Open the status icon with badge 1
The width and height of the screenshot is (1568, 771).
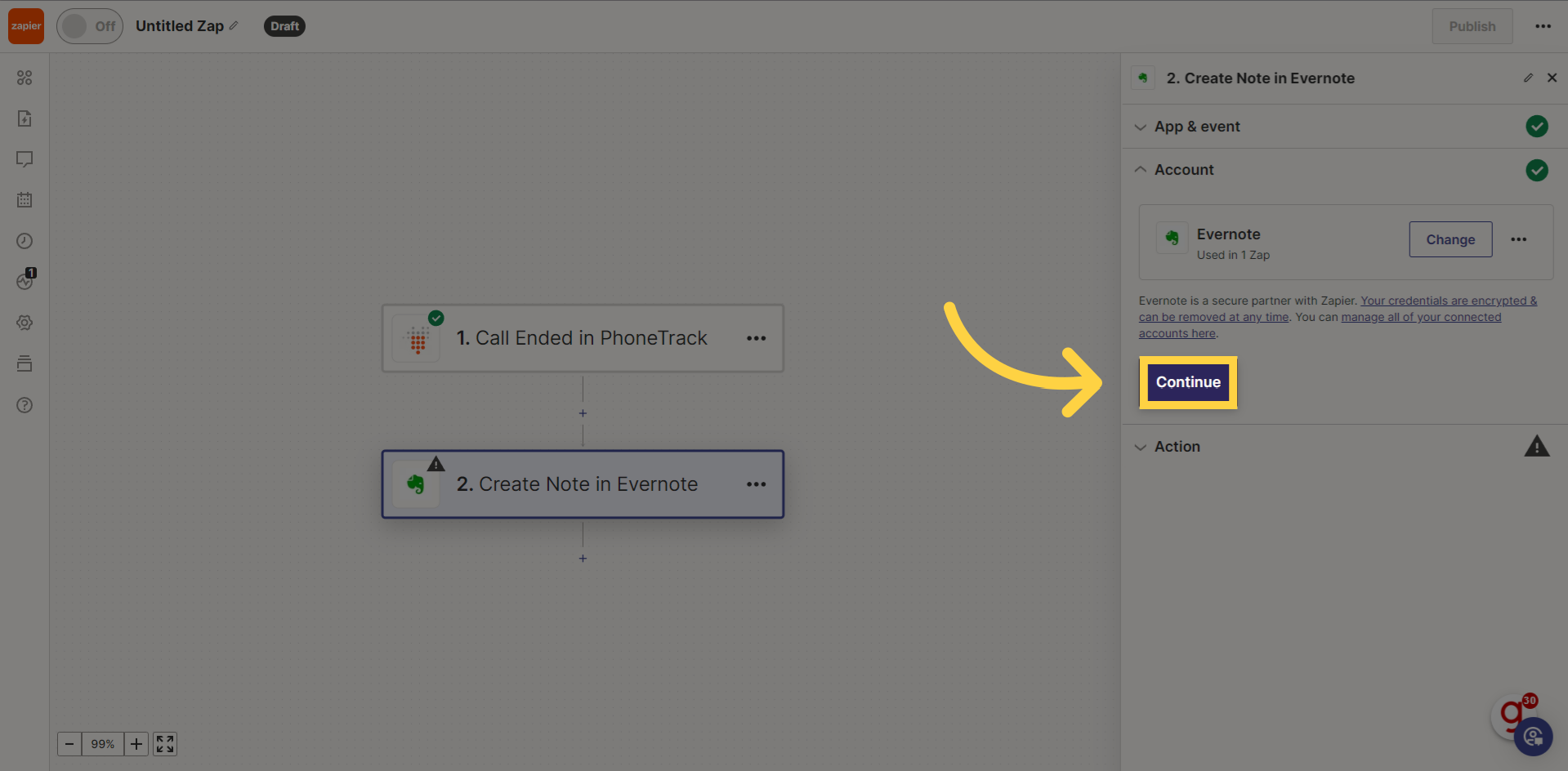click(x=25, y=280)
